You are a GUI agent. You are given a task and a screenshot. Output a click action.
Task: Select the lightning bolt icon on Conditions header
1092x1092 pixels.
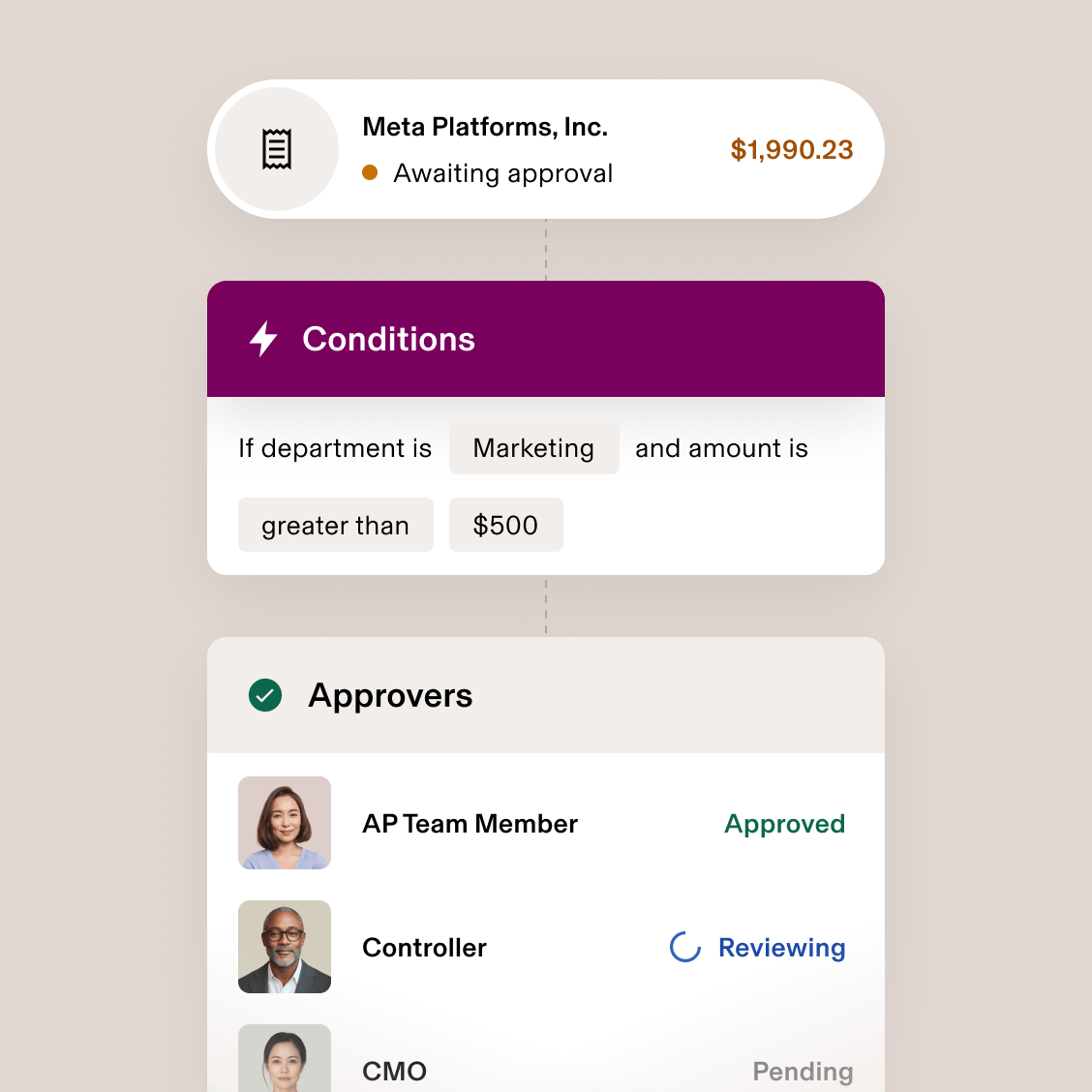coord(262,339)
